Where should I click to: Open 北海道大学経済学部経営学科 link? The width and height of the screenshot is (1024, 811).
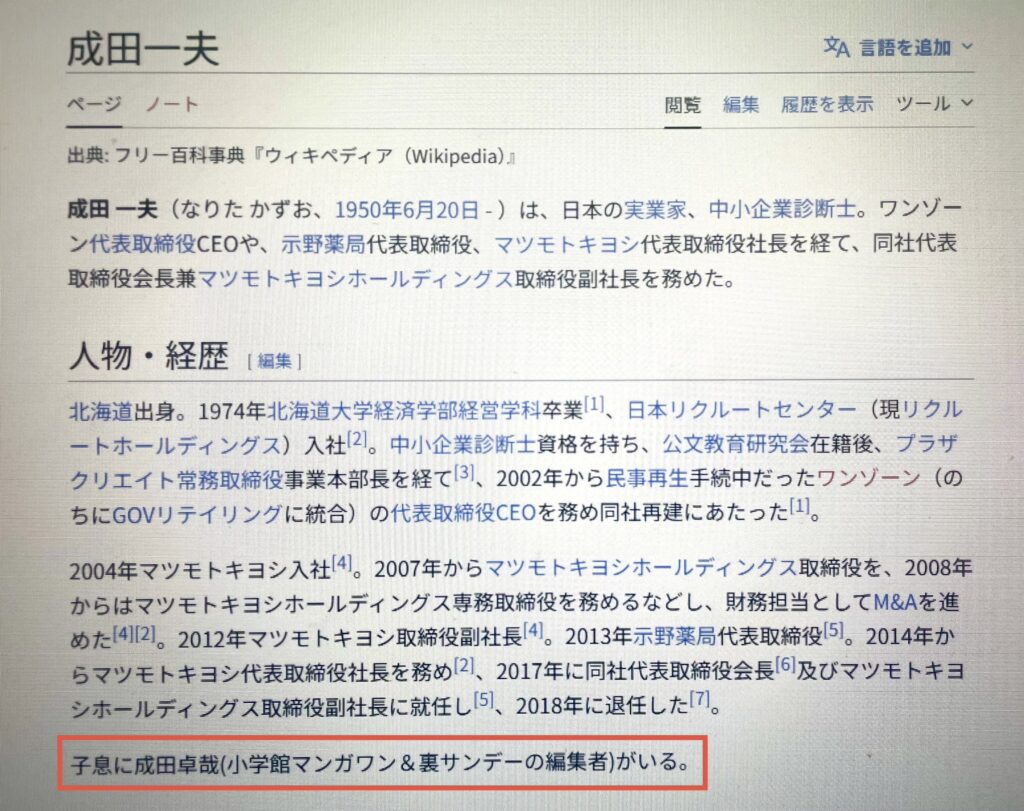click(404, 411)
